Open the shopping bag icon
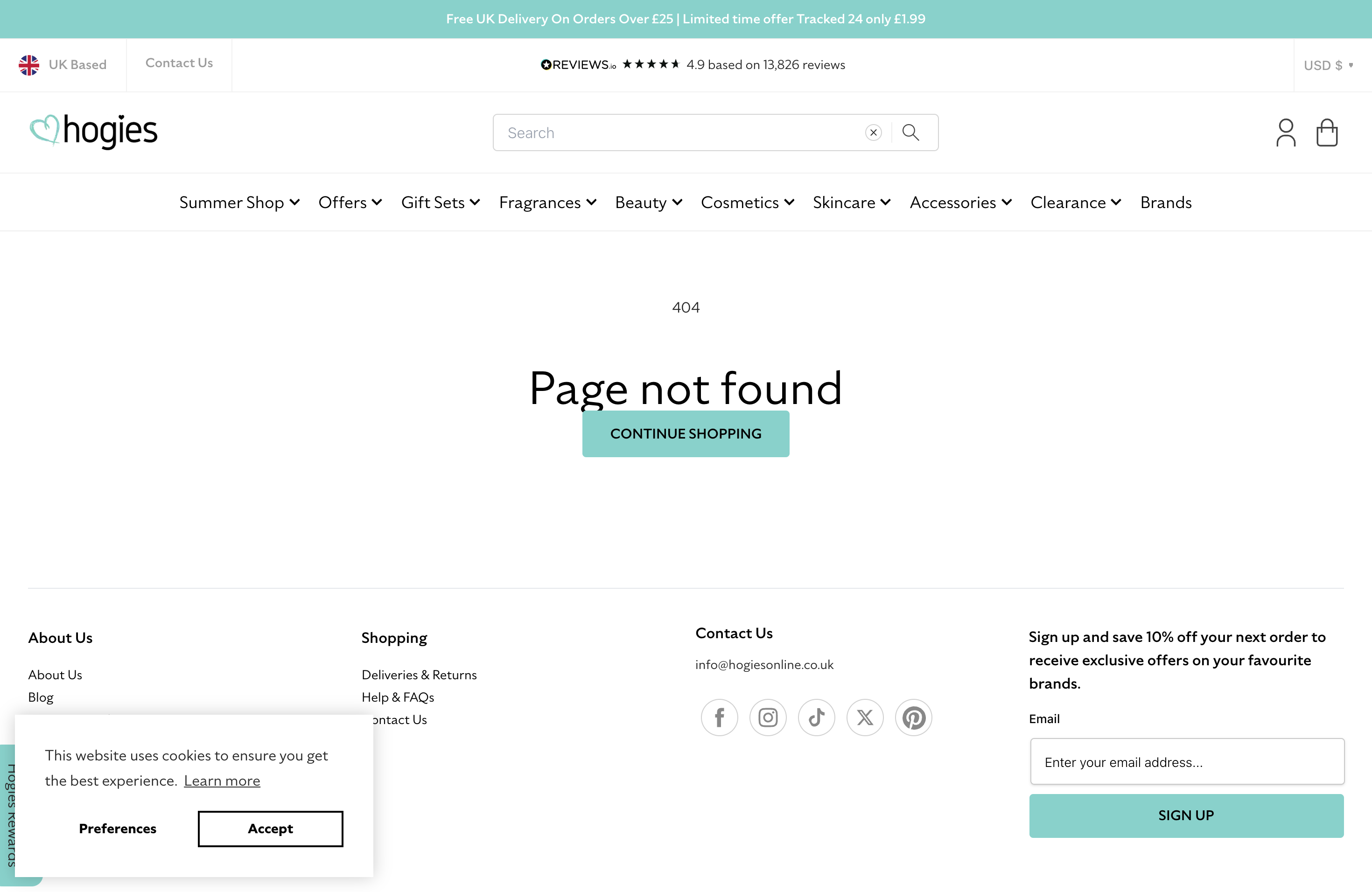1372x892 pixels. [x=1327, y=132]
